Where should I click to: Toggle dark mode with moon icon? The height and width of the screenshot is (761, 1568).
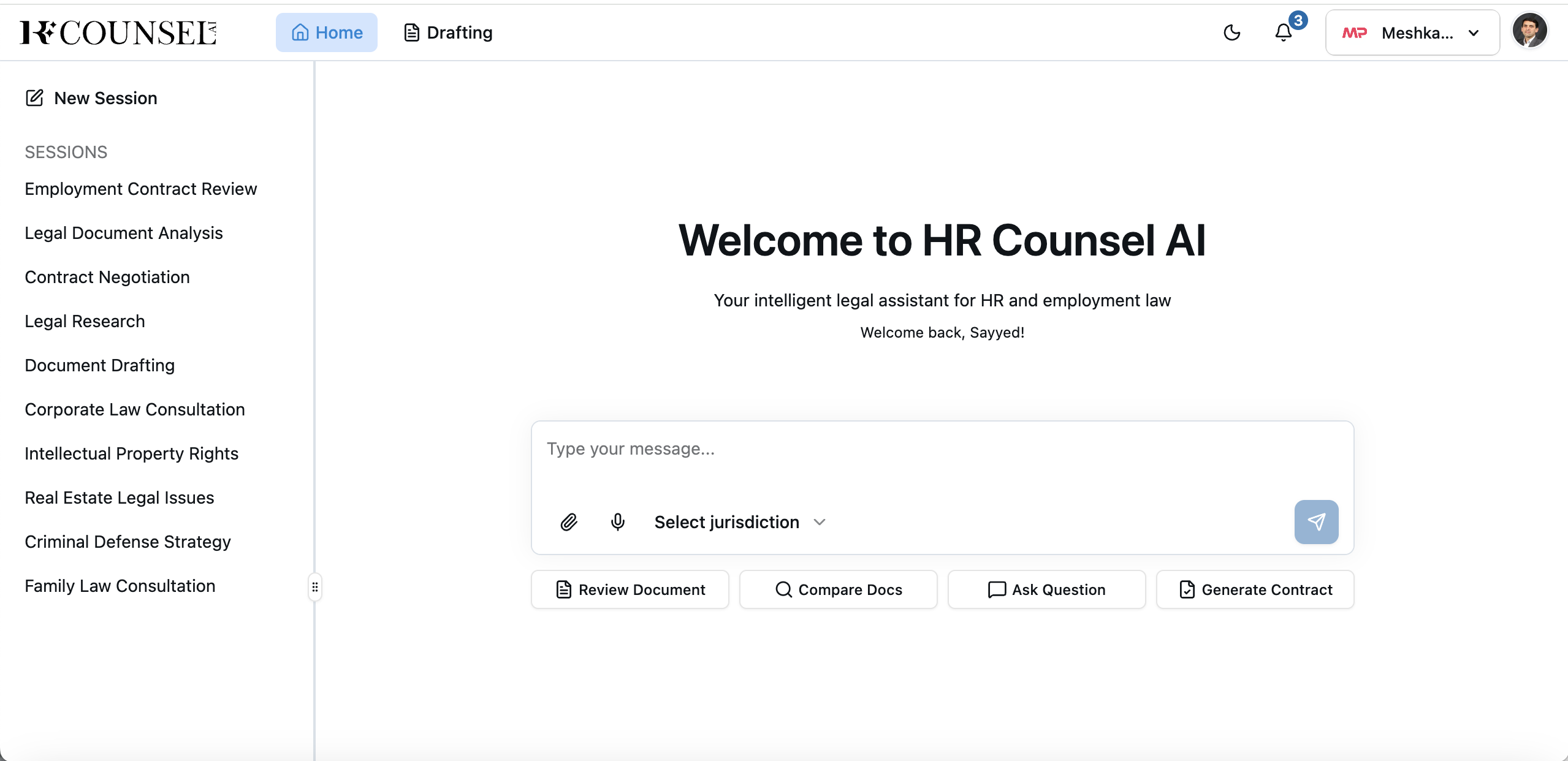click(x=1232, y=32)
